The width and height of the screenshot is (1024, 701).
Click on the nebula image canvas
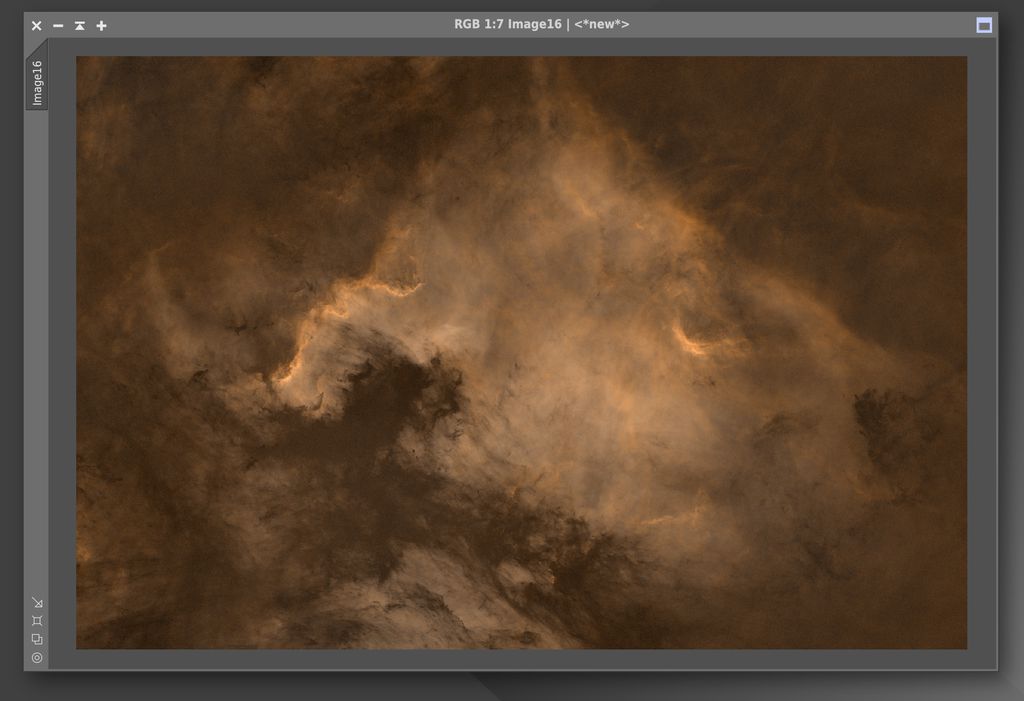click(521, 353)
